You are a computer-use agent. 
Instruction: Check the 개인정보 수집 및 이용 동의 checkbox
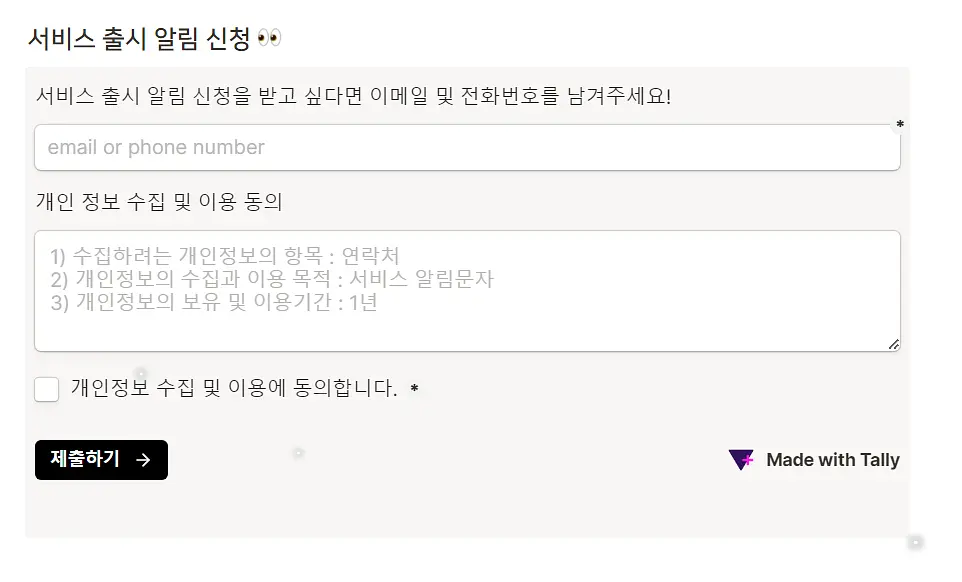(47, 389)
